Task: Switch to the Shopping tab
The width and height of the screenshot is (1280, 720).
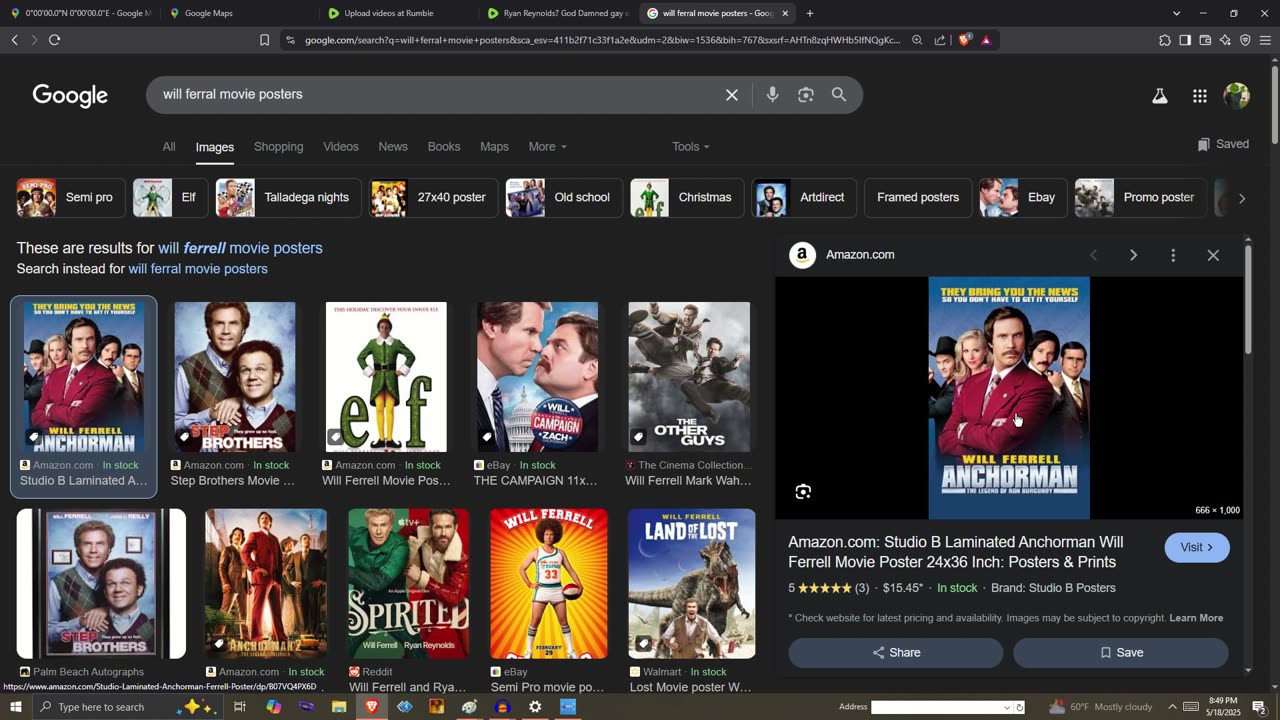Action: pyautogui.click(x=278, y=147)
